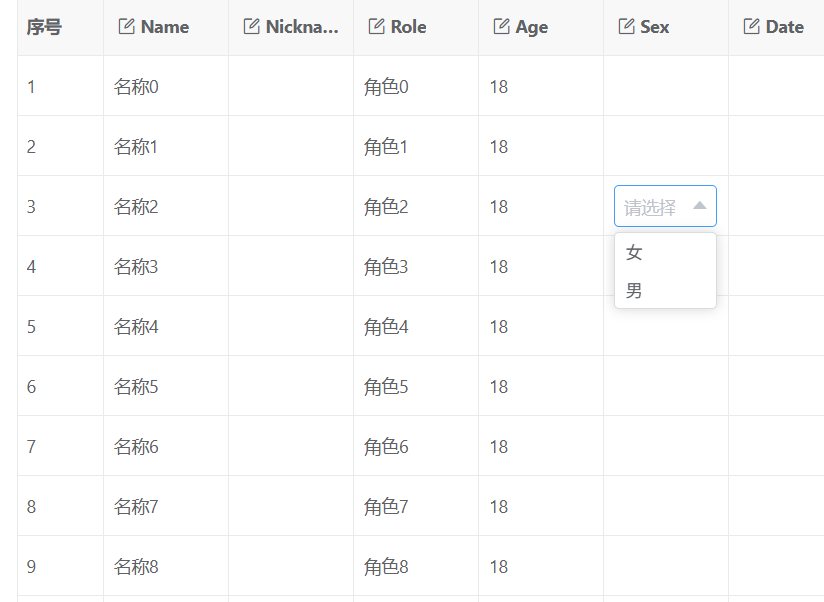Select 女 from the dropdown list

click(x=665, y=253)
